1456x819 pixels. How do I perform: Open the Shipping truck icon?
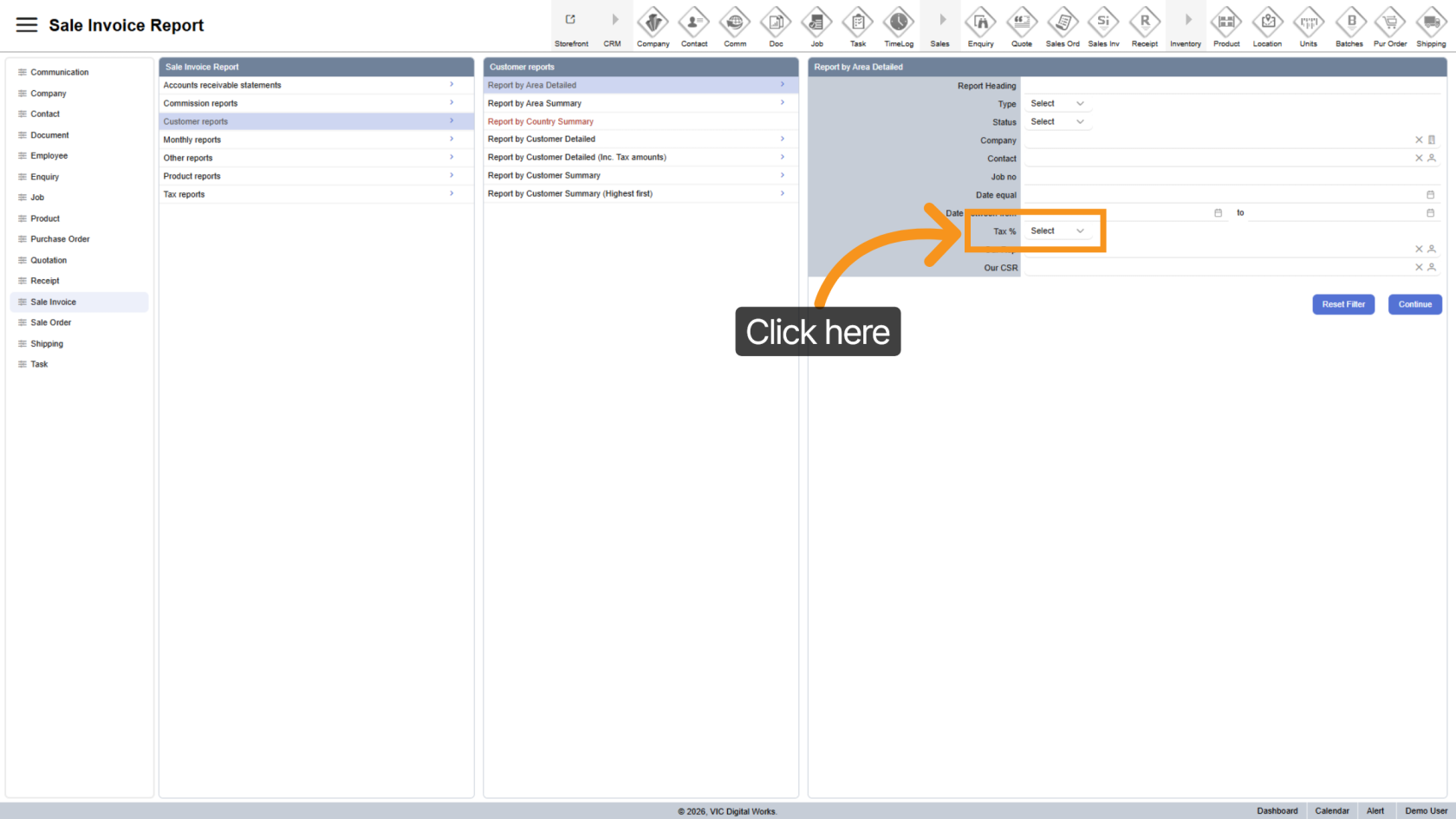pyautogui.click(x=1431, y=23)
